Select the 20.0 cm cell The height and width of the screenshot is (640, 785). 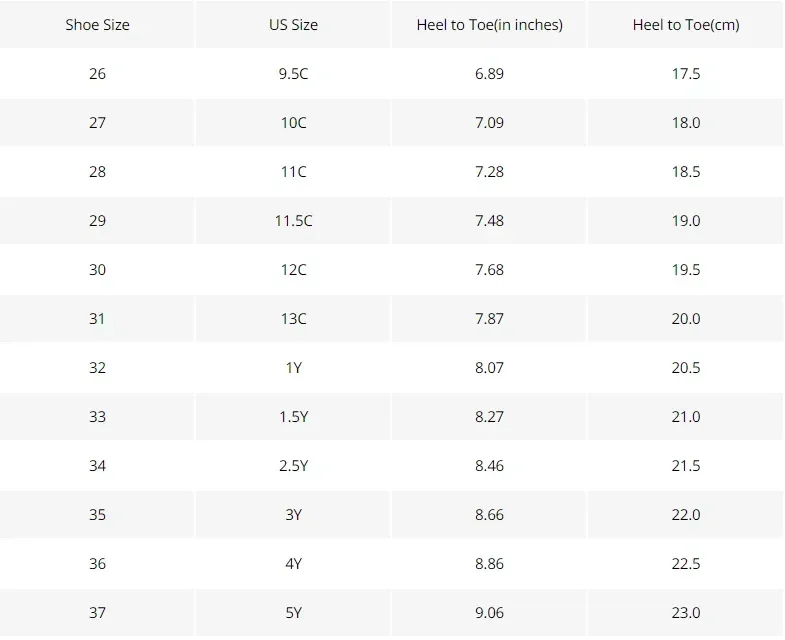pos(686,319)
